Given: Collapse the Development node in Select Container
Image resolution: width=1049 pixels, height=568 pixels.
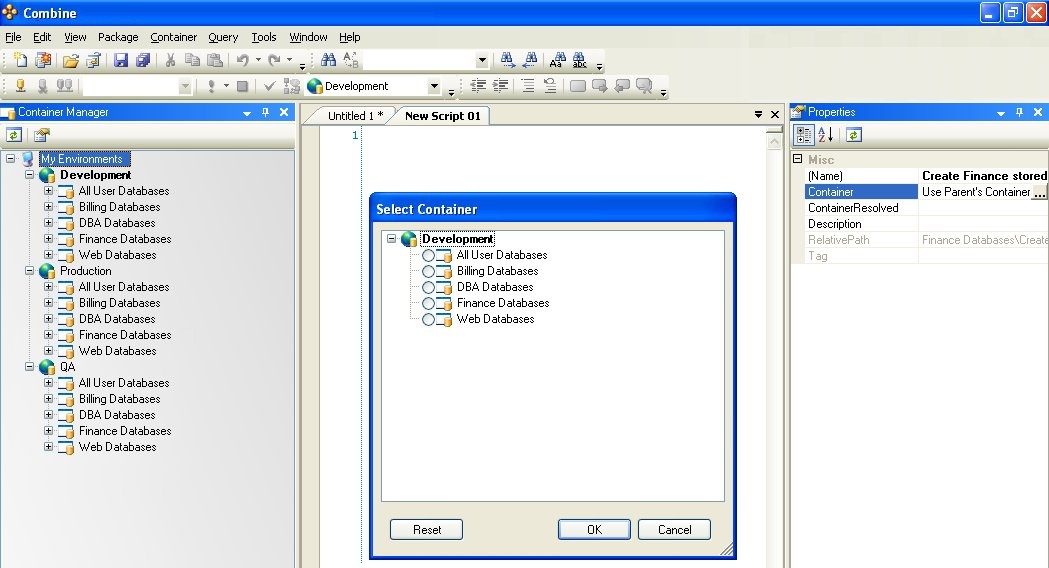Looking at the screenshot, I should 392,239.
